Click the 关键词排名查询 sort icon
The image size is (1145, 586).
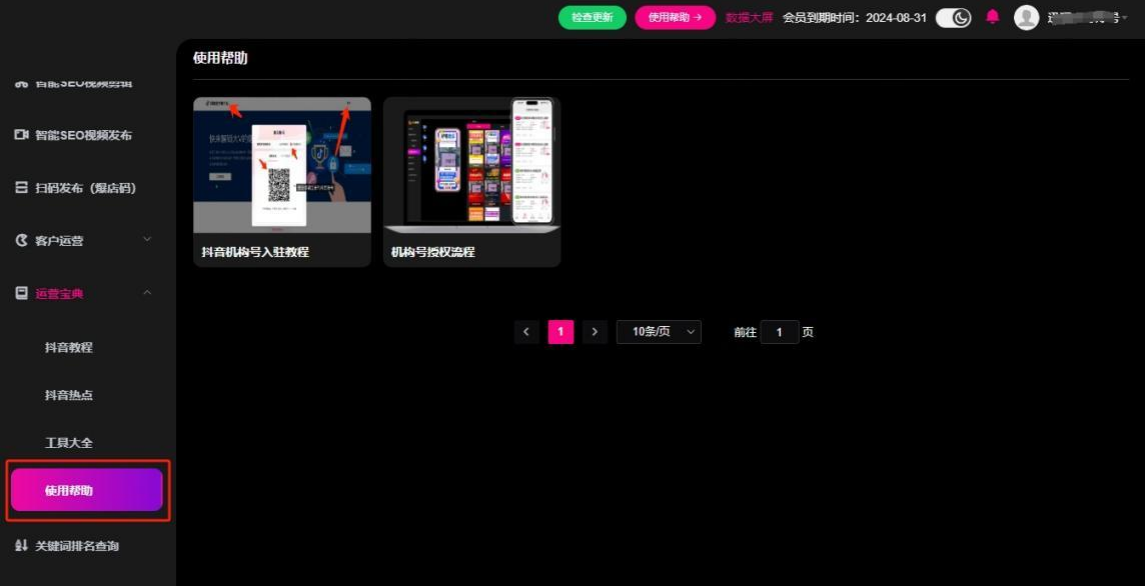coord(21,546)
